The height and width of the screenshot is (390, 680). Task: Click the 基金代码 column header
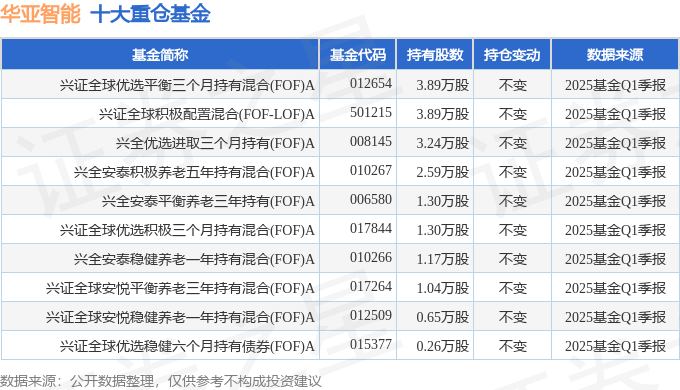[357, 55]
